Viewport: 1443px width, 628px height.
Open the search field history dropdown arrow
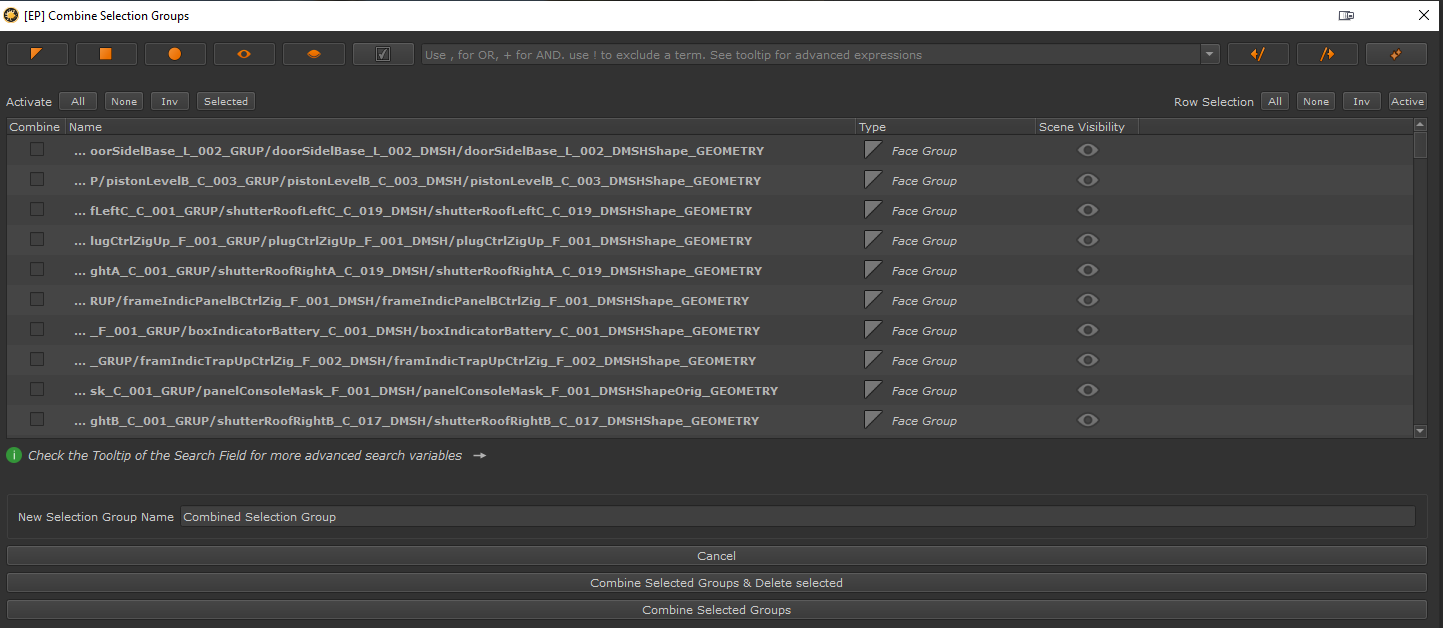[1209, 54]
